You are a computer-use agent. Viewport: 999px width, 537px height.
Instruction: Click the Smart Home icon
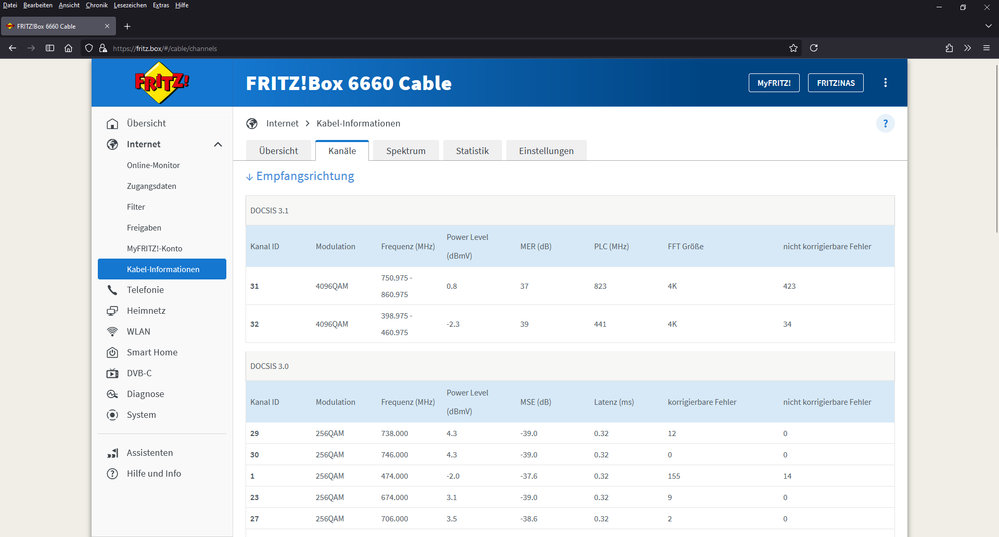(x=112, y=353)
